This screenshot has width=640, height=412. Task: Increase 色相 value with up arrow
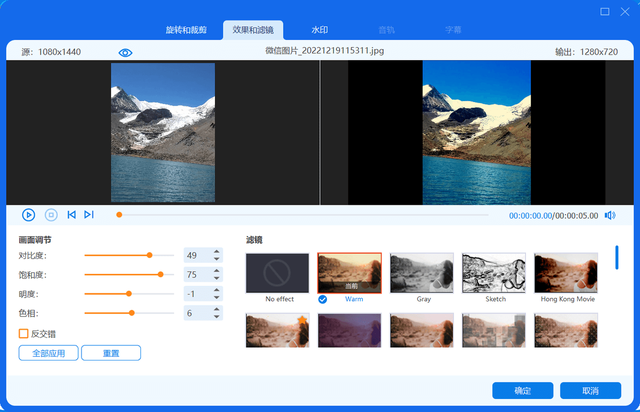tap(217, 309)
